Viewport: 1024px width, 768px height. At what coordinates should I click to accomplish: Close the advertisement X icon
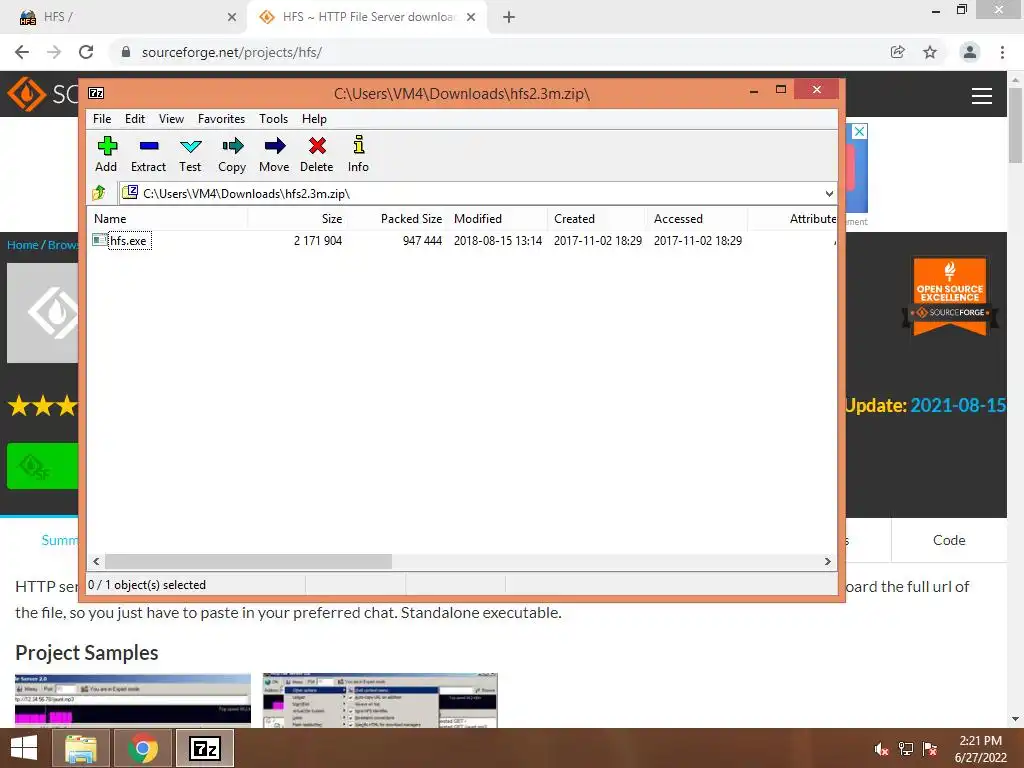coord(859,131)
